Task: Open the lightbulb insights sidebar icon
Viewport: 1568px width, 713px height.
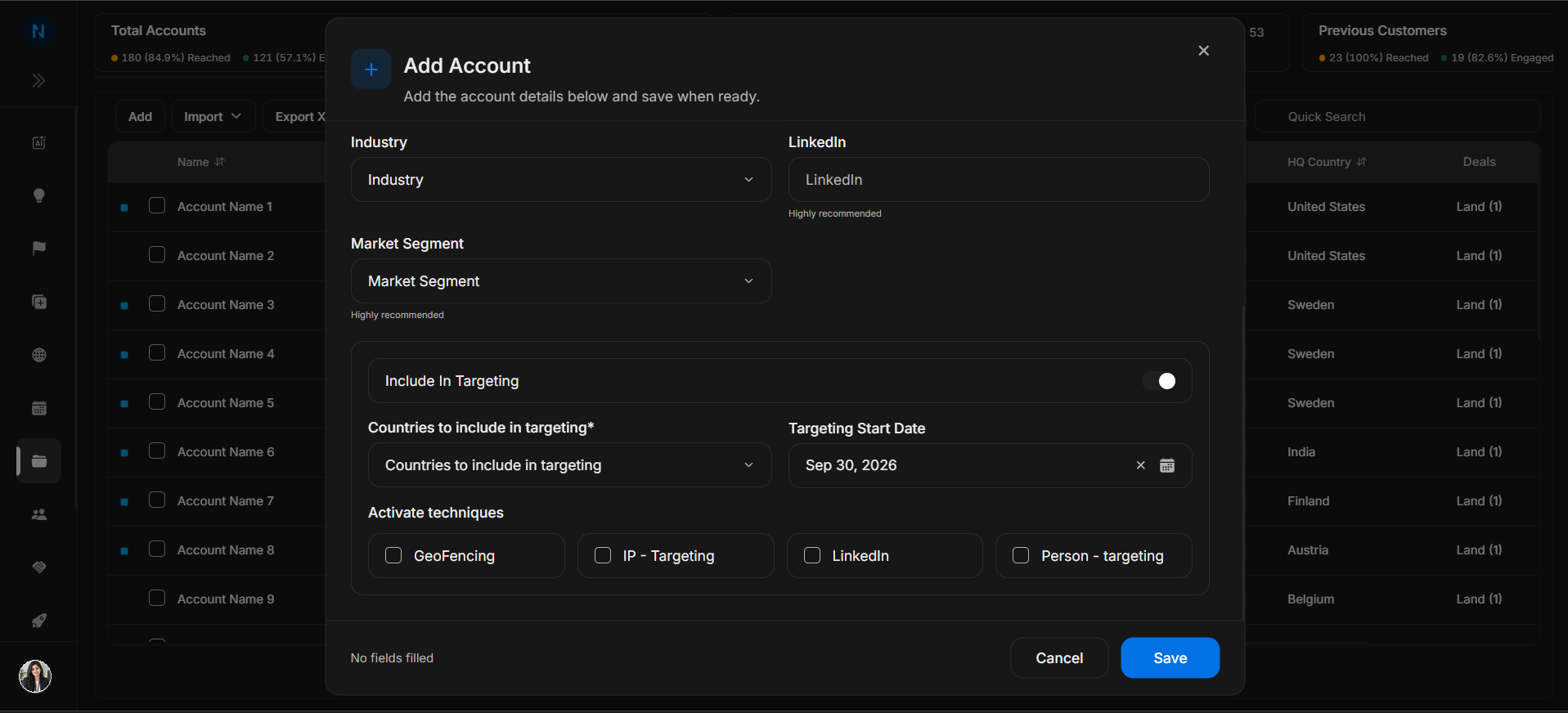Action: click(x=38, y=195)
